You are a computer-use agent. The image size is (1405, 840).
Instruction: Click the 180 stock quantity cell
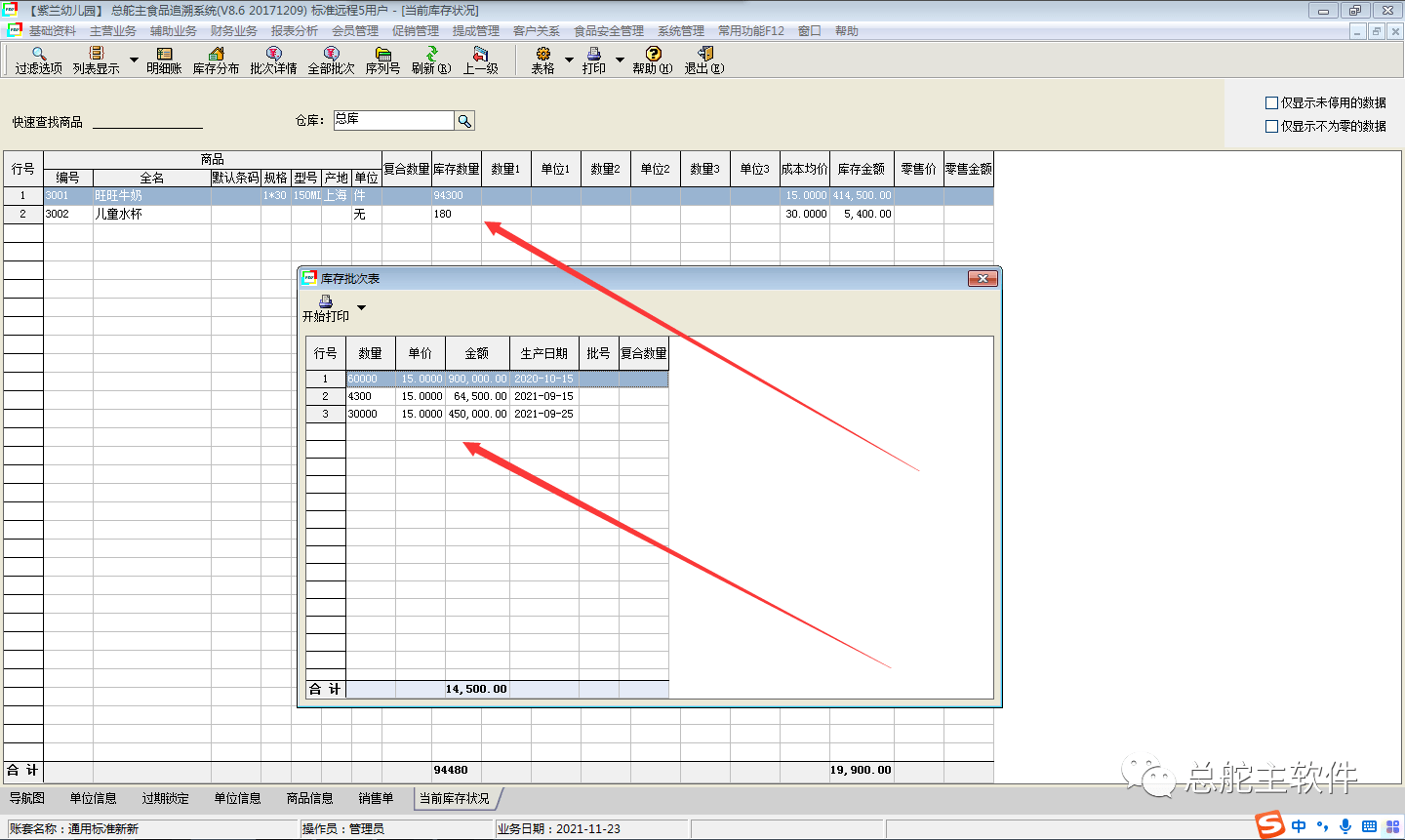tap(457, 214)
